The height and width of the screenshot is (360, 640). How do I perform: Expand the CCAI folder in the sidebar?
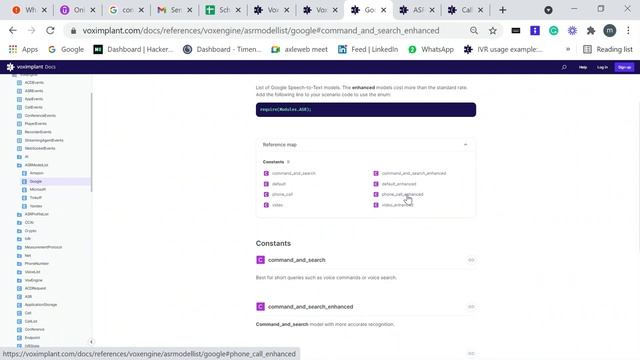pos(19,222)
